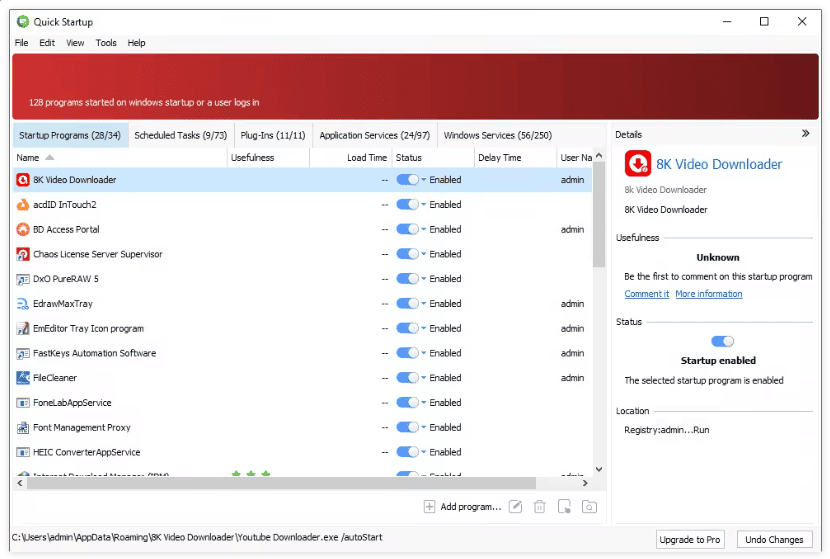This screenshot has height=559, width=830.
Task: Click the Add program... button label
Action: click(471, 507)
